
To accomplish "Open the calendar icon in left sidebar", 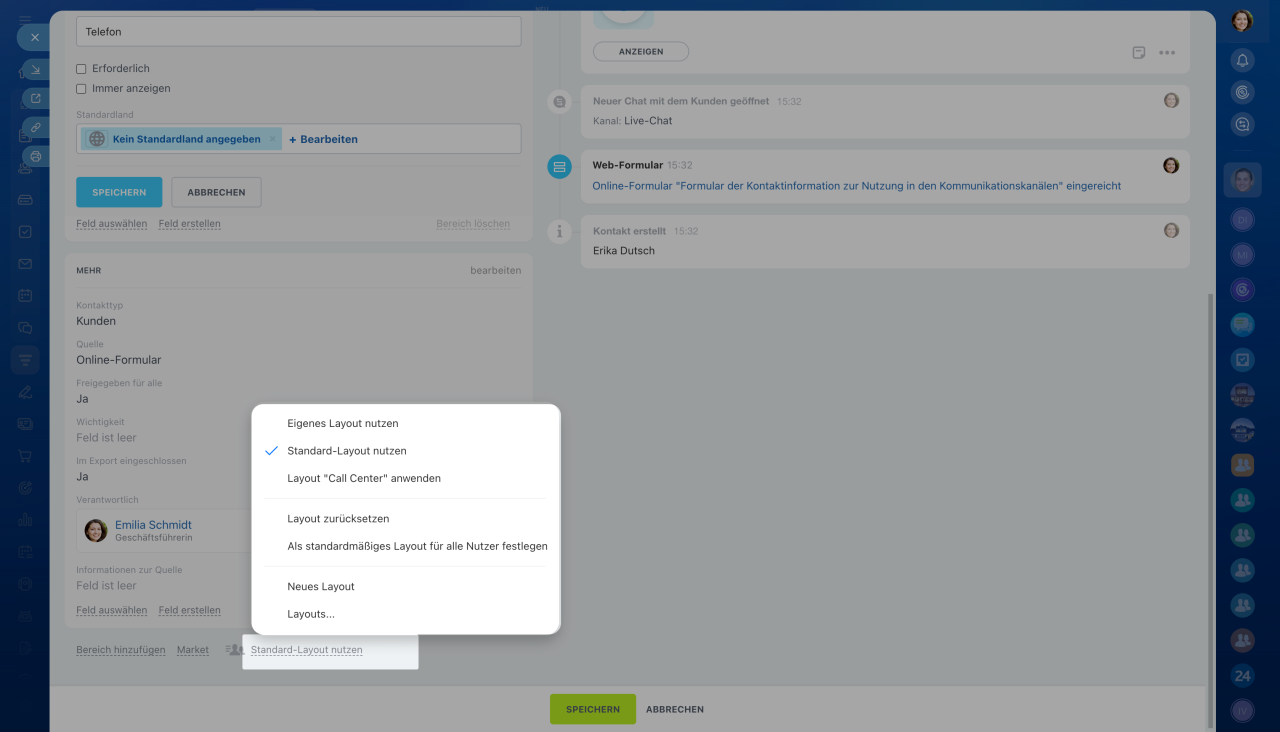I will [25, 296].
